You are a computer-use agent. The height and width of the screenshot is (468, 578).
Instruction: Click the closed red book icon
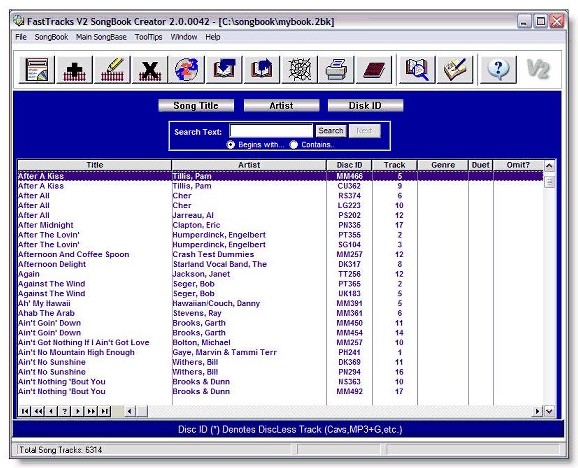(x=374, y=69)
